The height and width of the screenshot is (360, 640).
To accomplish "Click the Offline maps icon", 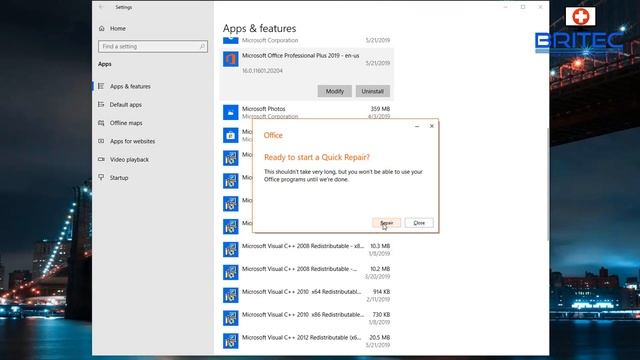I will pos(101,123).
